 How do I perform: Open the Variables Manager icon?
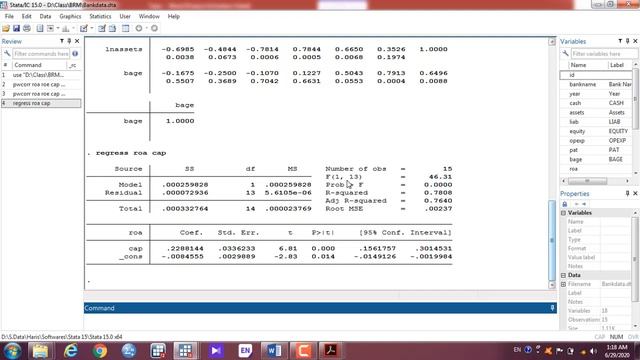[x=125, y=28]
